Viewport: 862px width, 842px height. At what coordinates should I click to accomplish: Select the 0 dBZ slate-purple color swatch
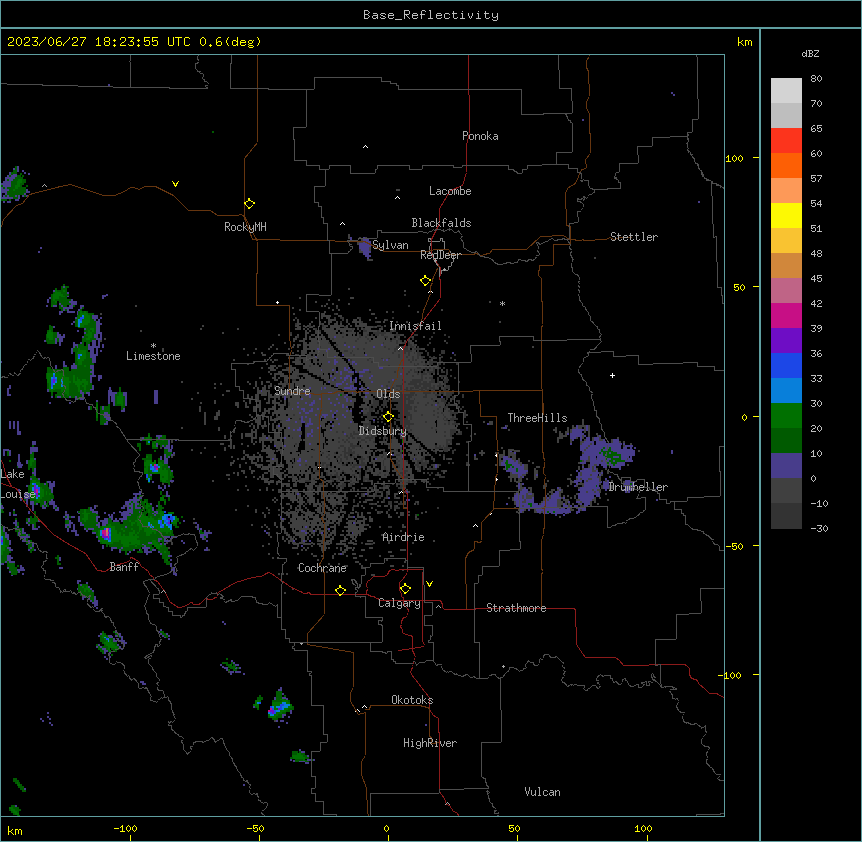pos(786,466)
